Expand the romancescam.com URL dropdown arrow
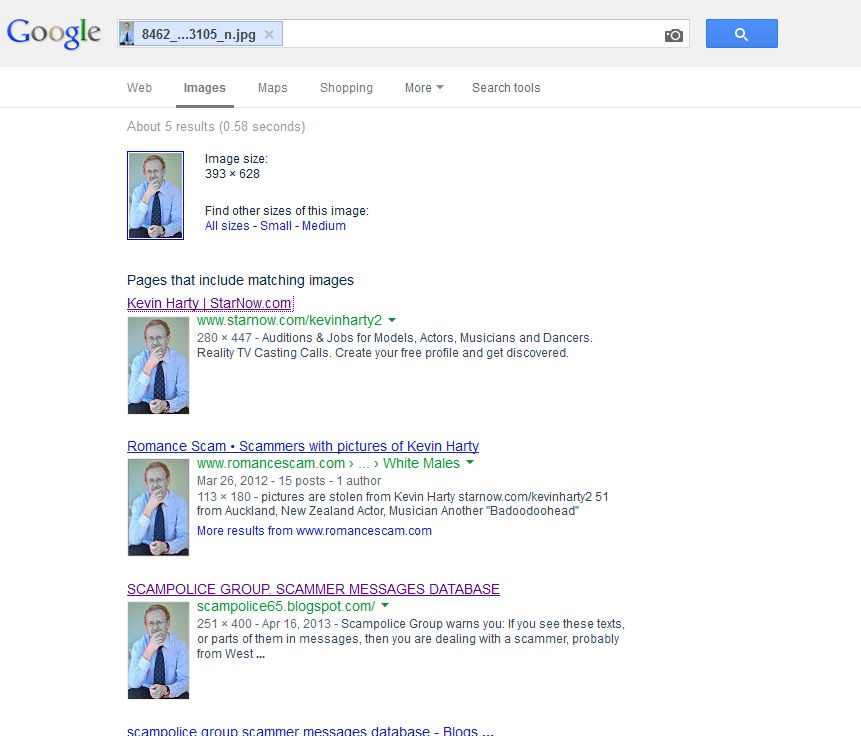 pyautogui.click(x=470, y=462)
